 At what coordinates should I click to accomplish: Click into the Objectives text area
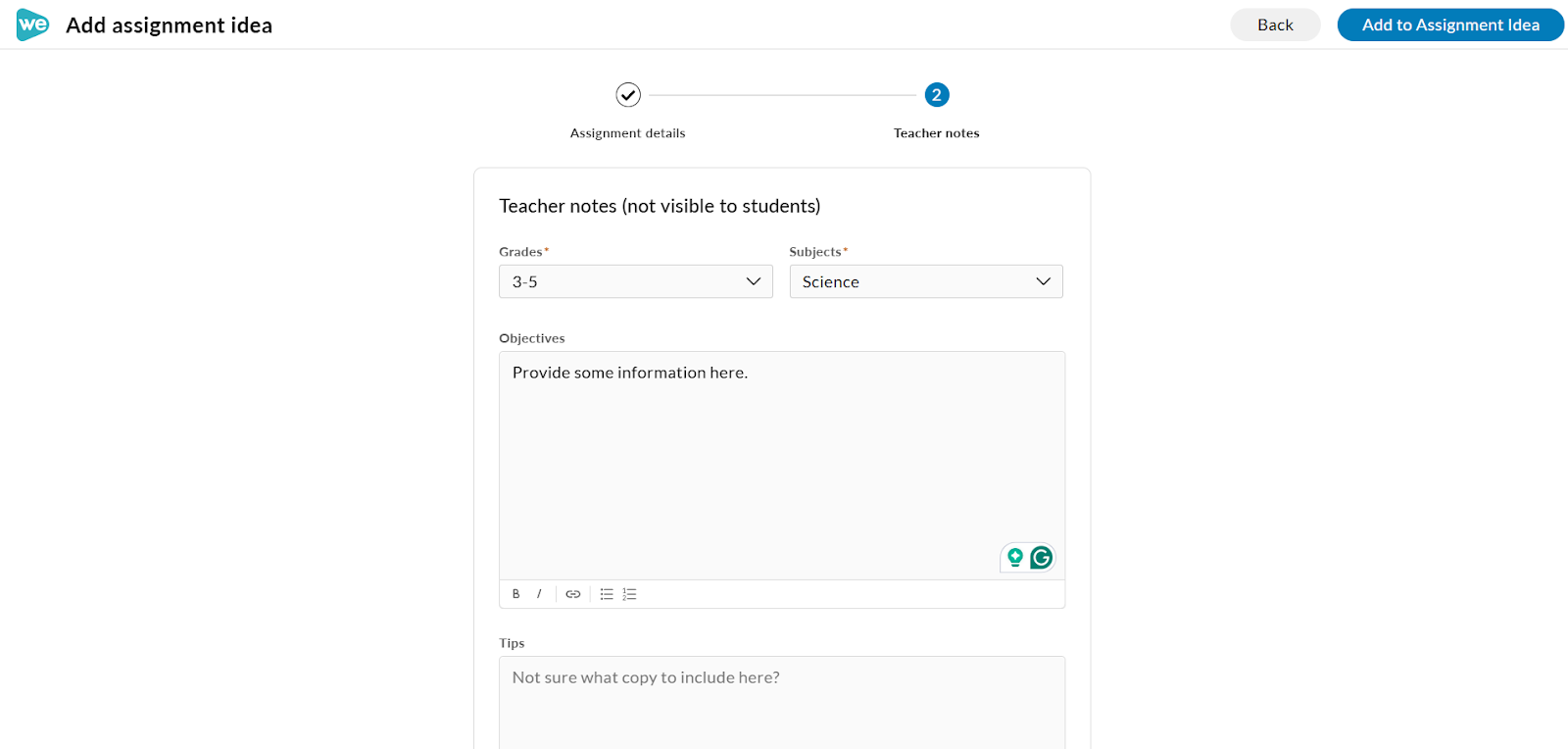(x=782, y=466)
